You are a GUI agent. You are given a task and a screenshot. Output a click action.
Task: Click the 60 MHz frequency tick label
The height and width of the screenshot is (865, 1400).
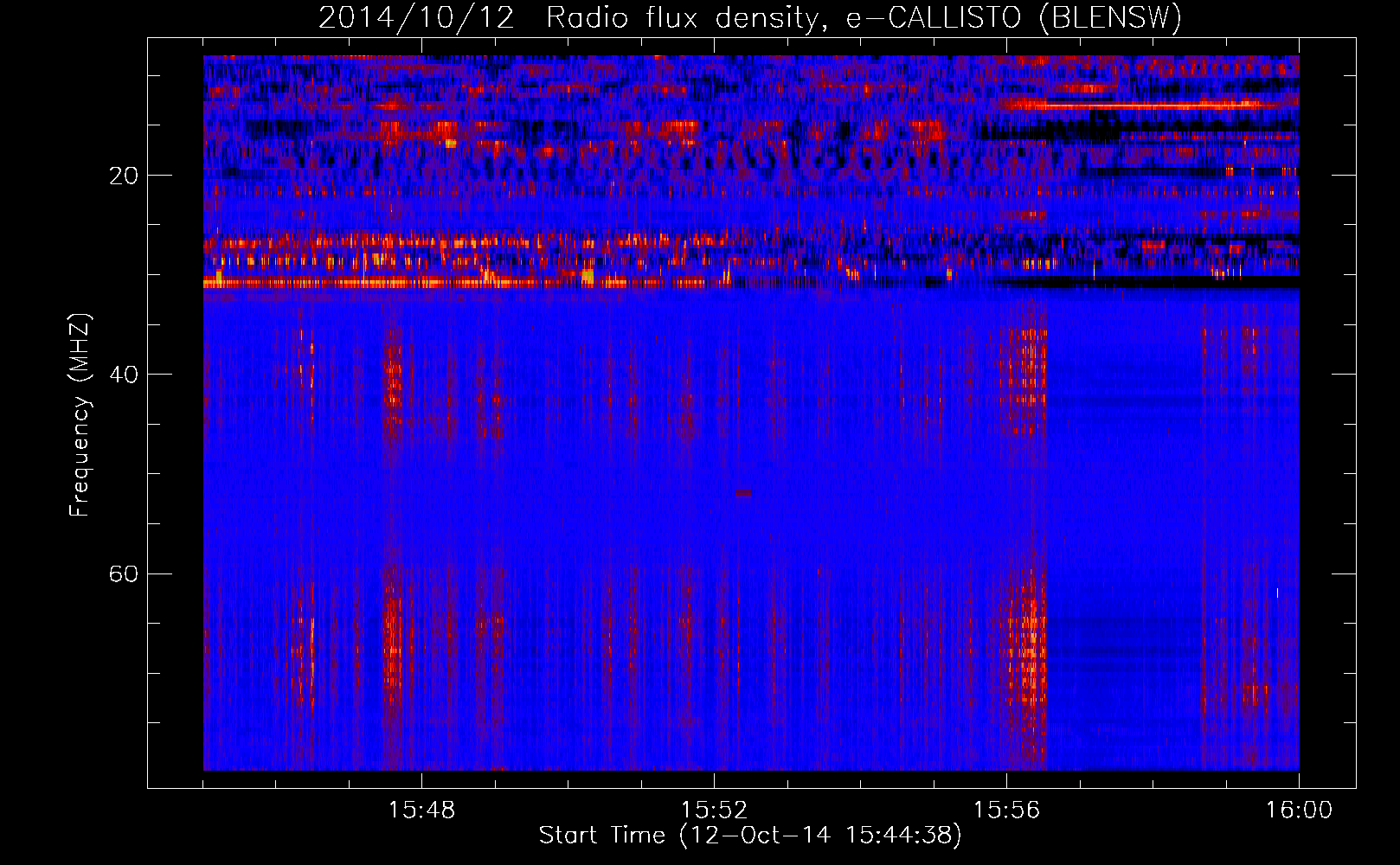click(x=124, y=573)
